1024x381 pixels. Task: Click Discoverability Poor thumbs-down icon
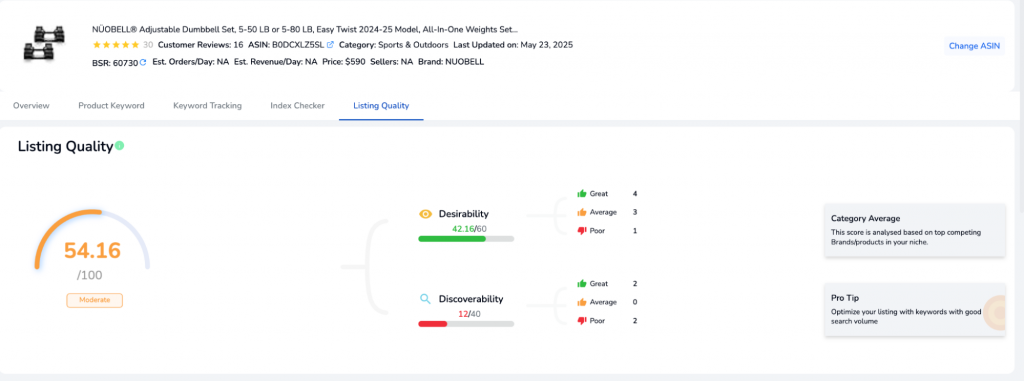point(582,321)
